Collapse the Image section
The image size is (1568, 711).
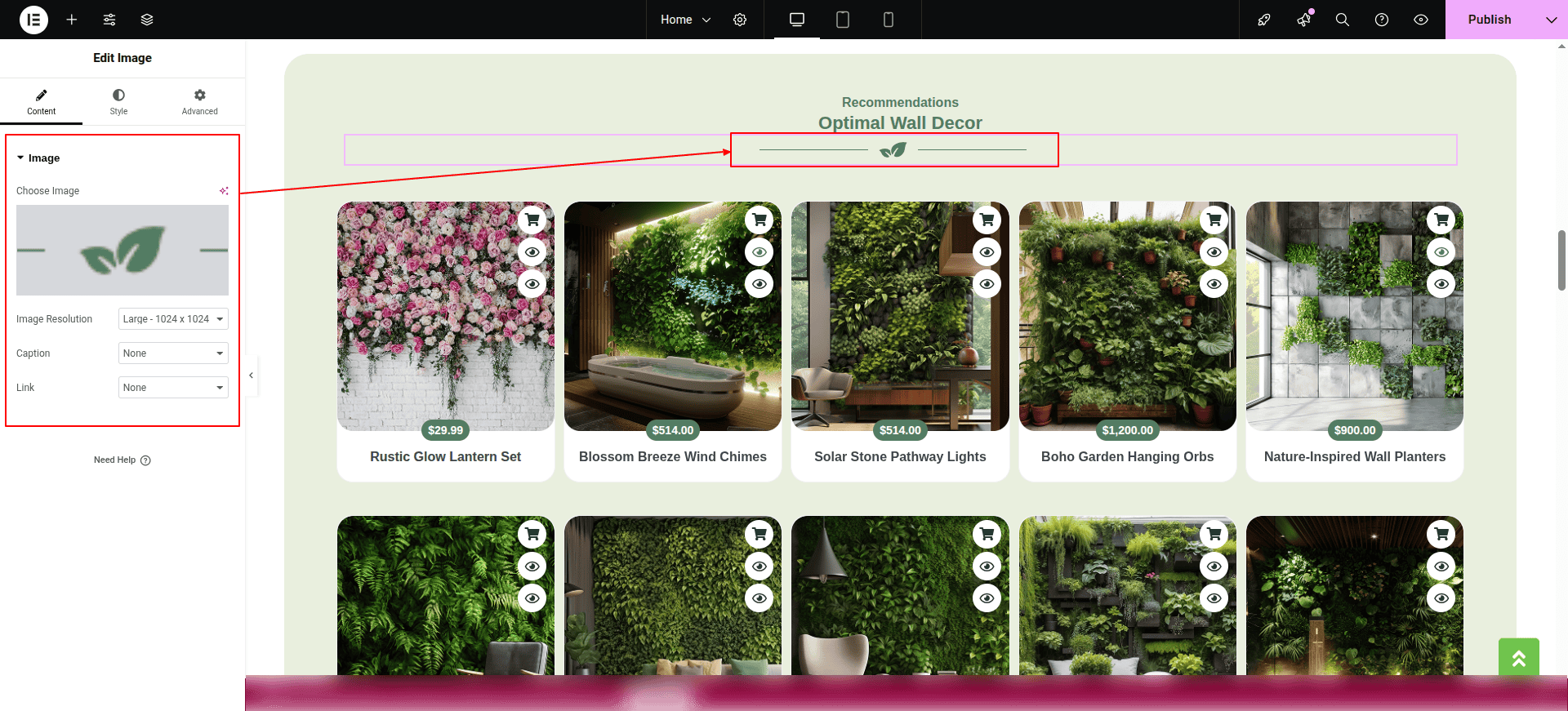[38, 158]
